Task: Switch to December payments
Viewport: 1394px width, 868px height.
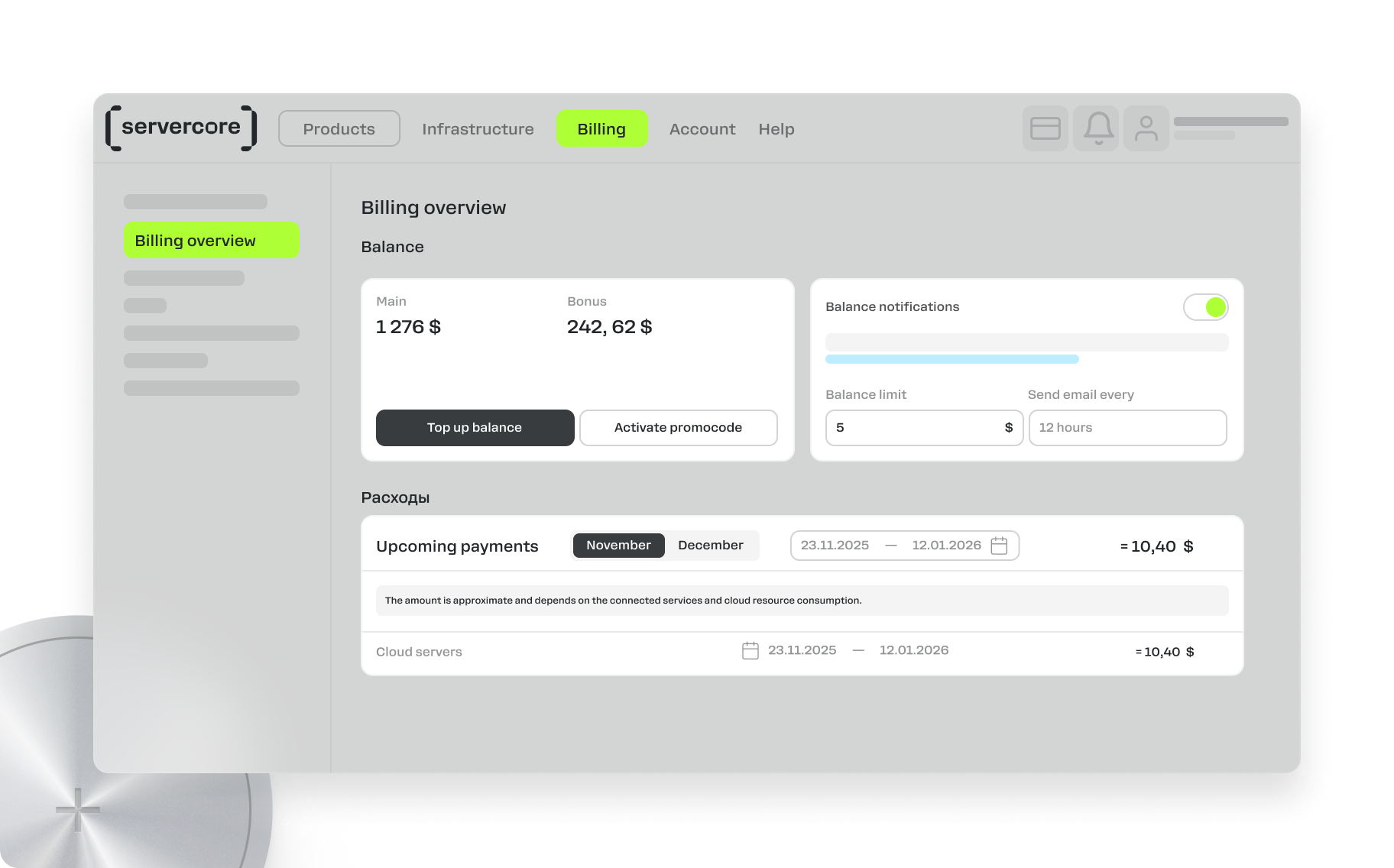Action: (x=710, y=546)
